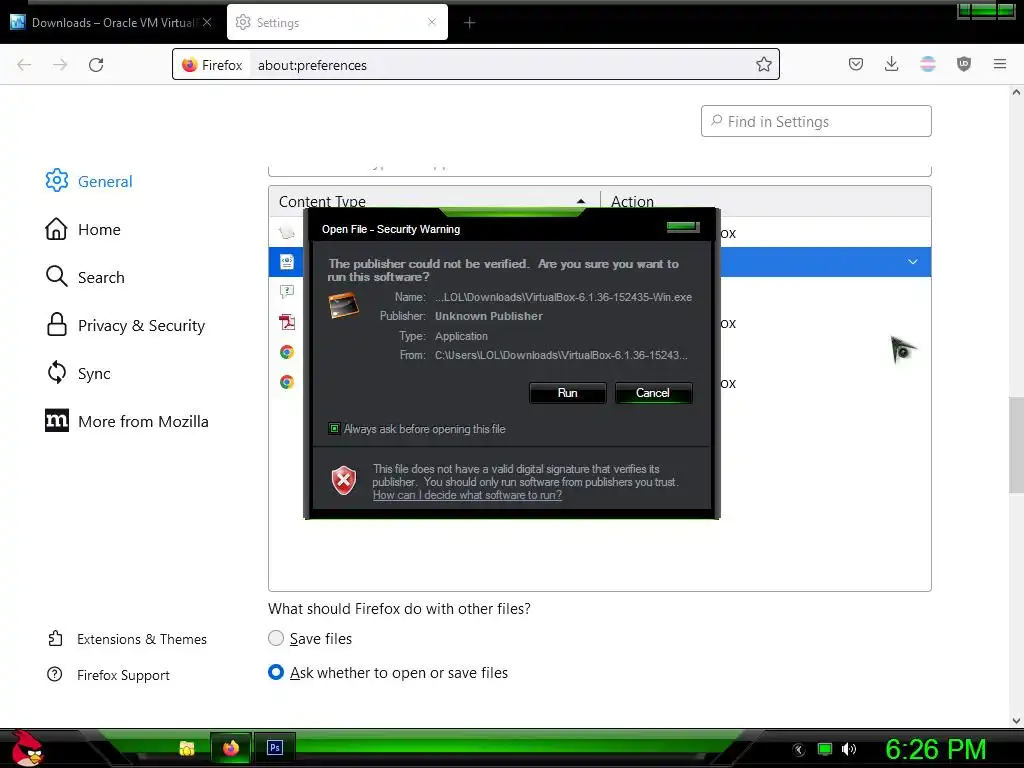
Task: Close the Downloads Oracle VM VirtualBox tab
Action: click(x=207, y=22)
